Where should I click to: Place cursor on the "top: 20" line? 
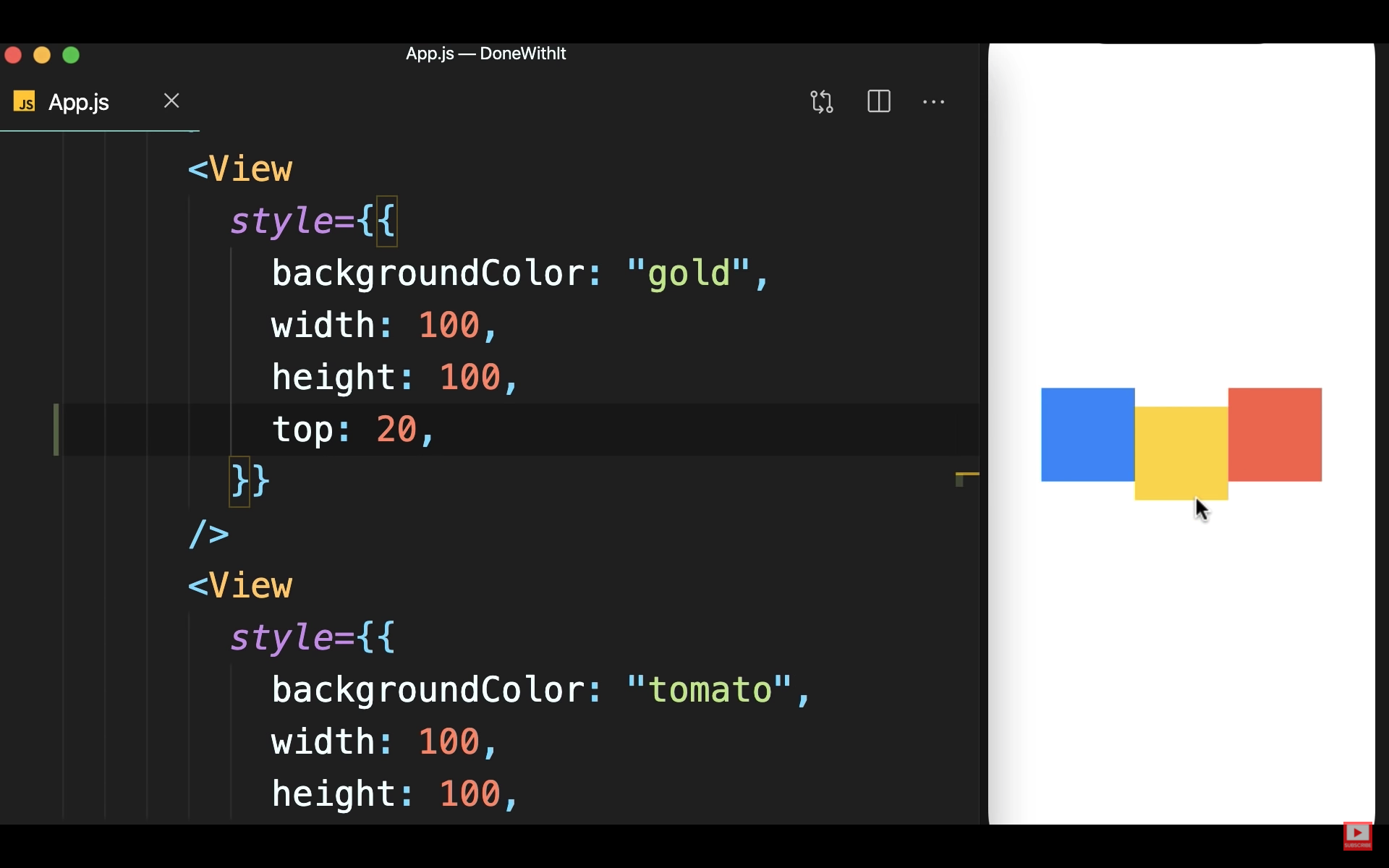tap(353, 430)
